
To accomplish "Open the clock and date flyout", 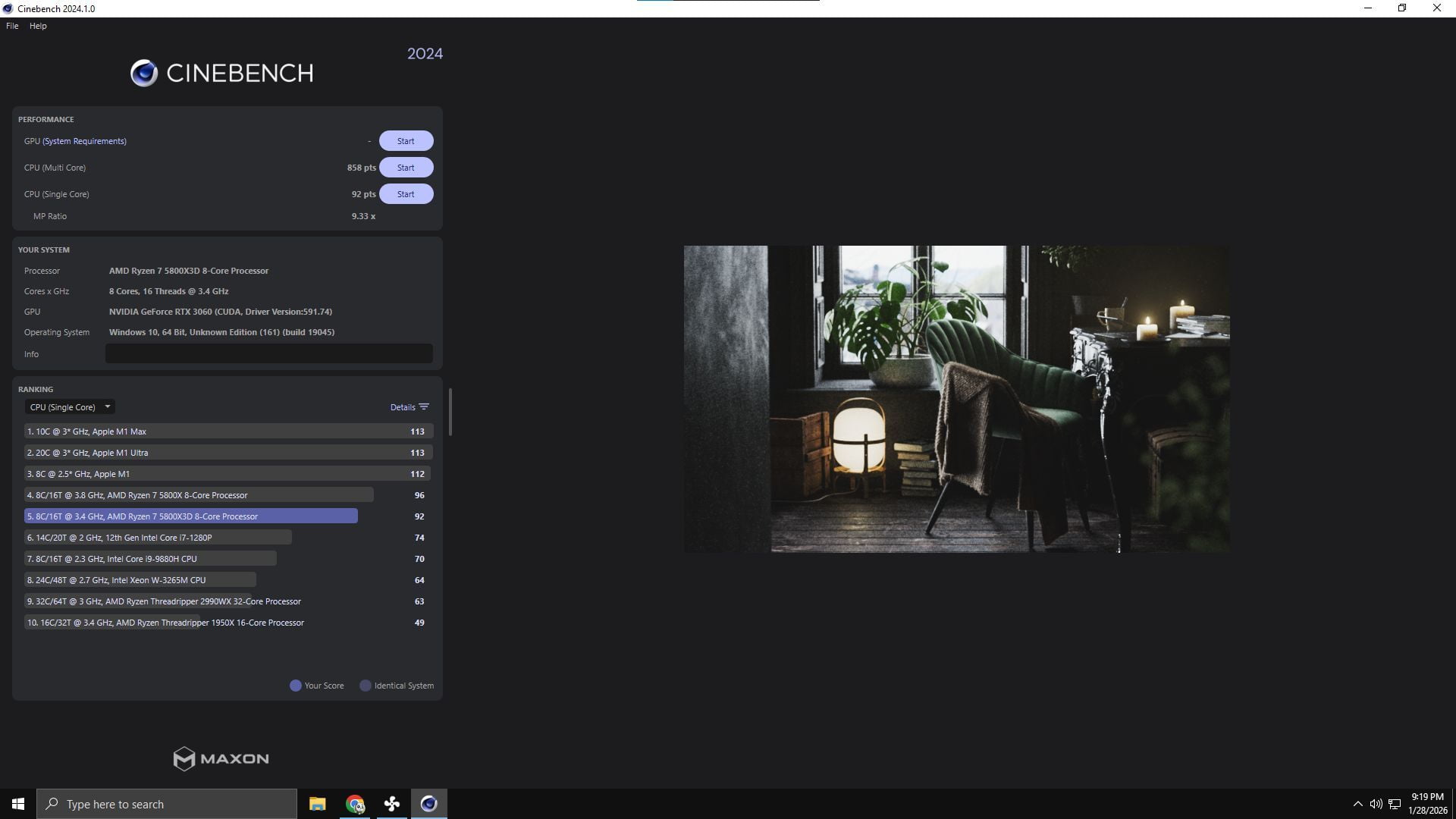I will [x=1428, y=804].
